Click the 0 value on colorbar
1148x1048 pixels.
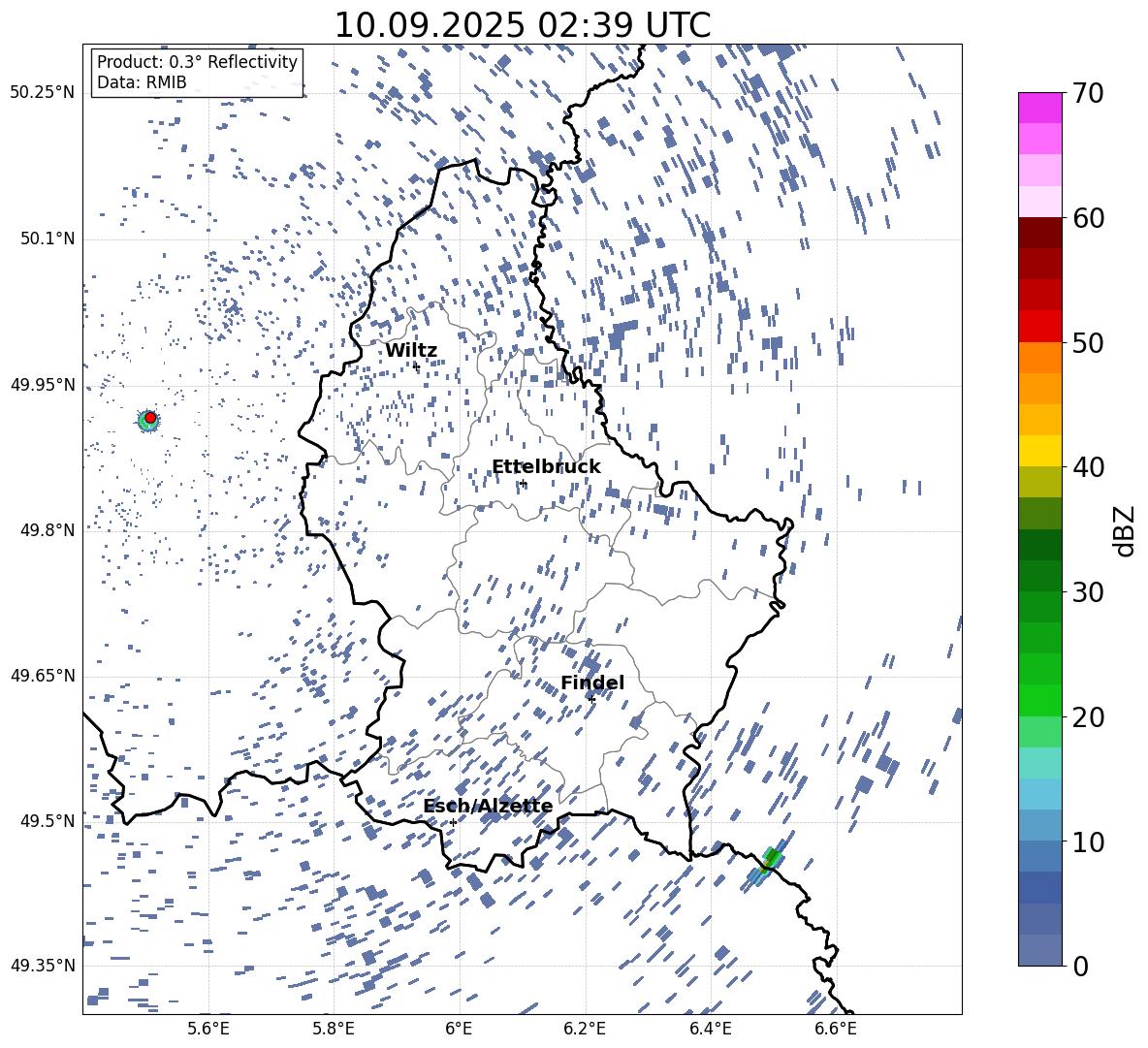point(1081,966)
